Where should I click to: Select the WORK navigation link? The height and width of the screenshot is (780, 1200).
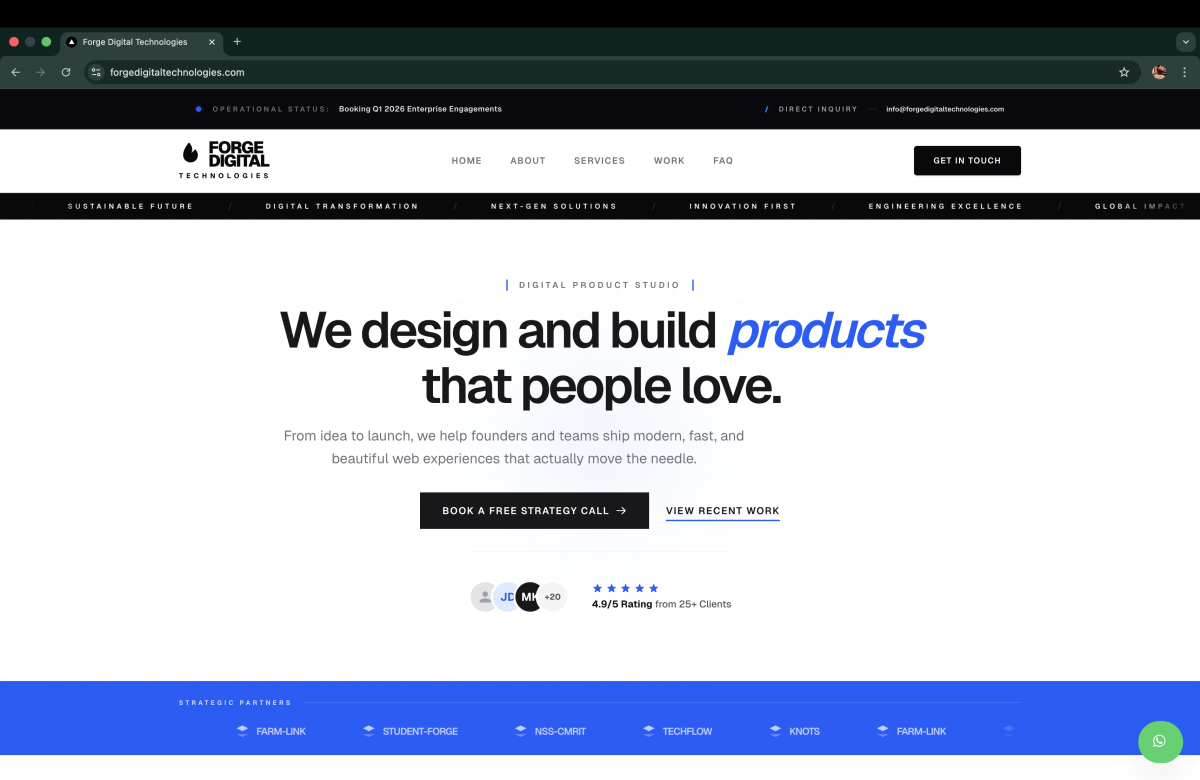[x=669, y=161]
